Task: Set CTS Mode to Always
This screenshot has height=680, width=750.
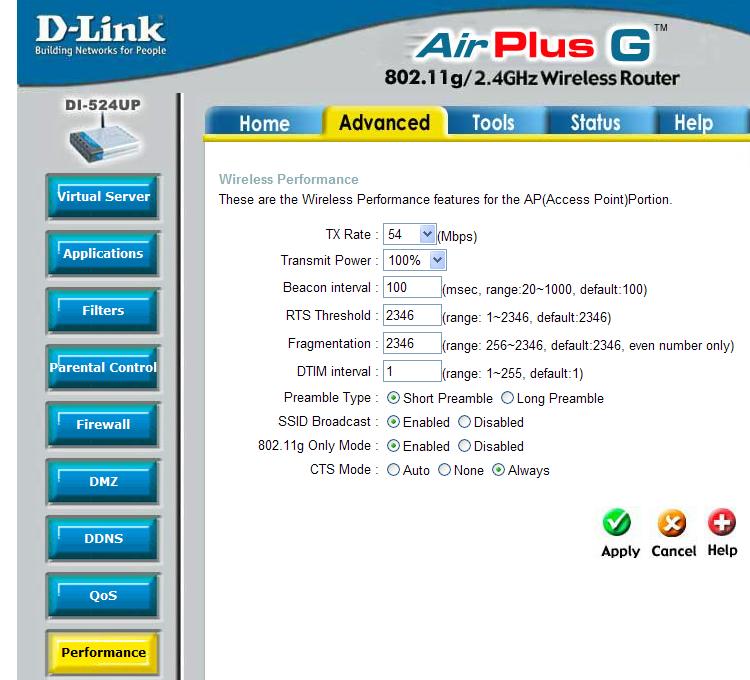Action: [x=498, y=470]
